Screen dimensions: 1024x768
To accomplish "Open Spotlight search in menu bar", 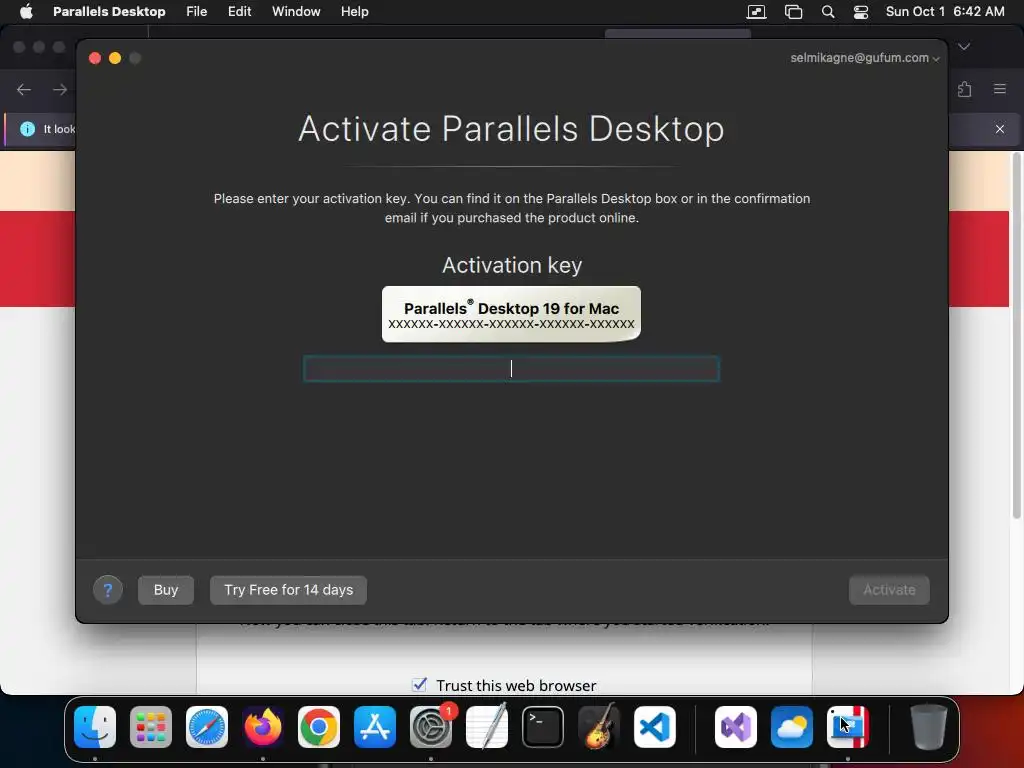I will pyautogui.click(x=827, y=12).
